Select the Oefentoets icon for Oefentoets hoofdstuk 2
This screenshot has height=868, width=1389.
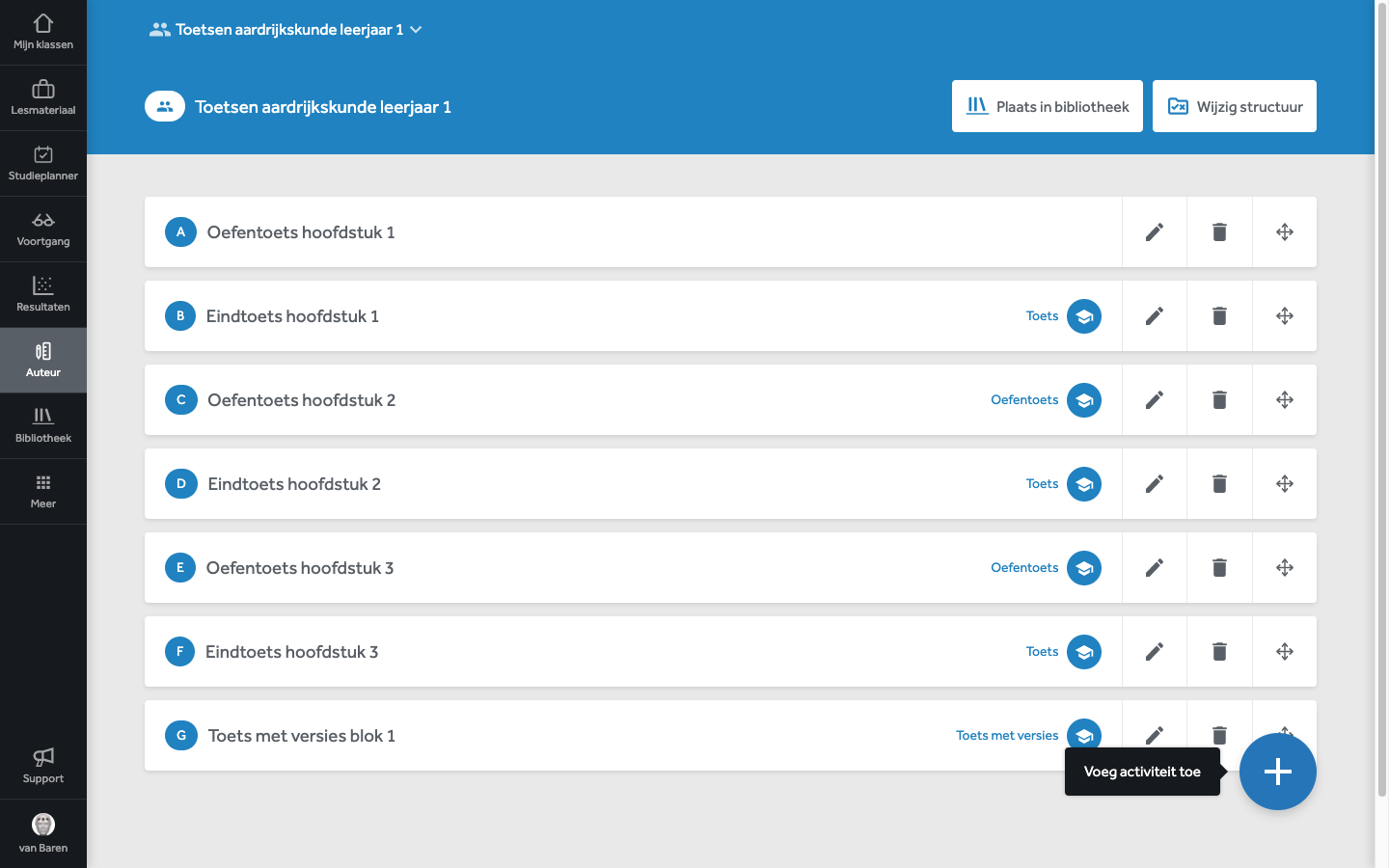(x=1084, y=399)
